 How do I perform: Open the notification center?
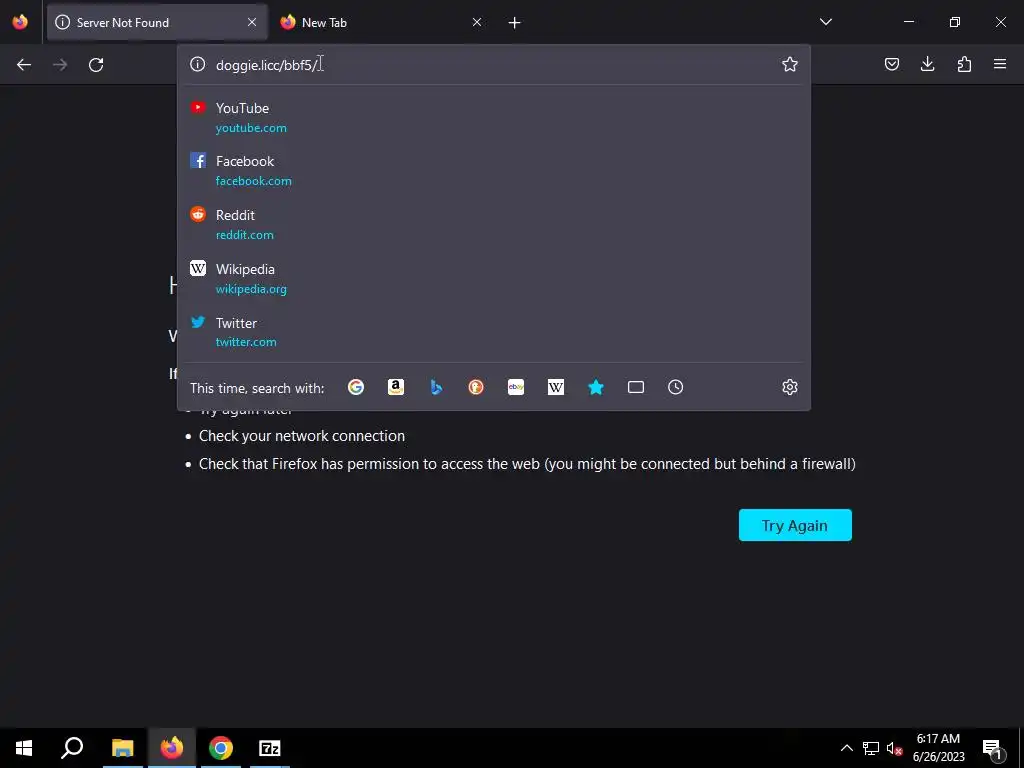click(991, 748)
